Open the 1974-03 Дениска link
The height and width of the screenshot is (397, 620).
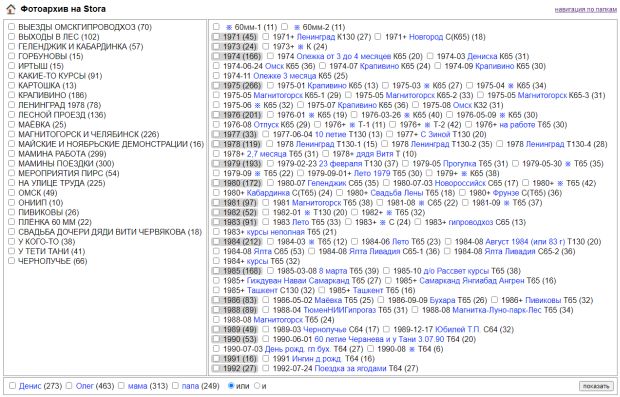coord(482,57)
